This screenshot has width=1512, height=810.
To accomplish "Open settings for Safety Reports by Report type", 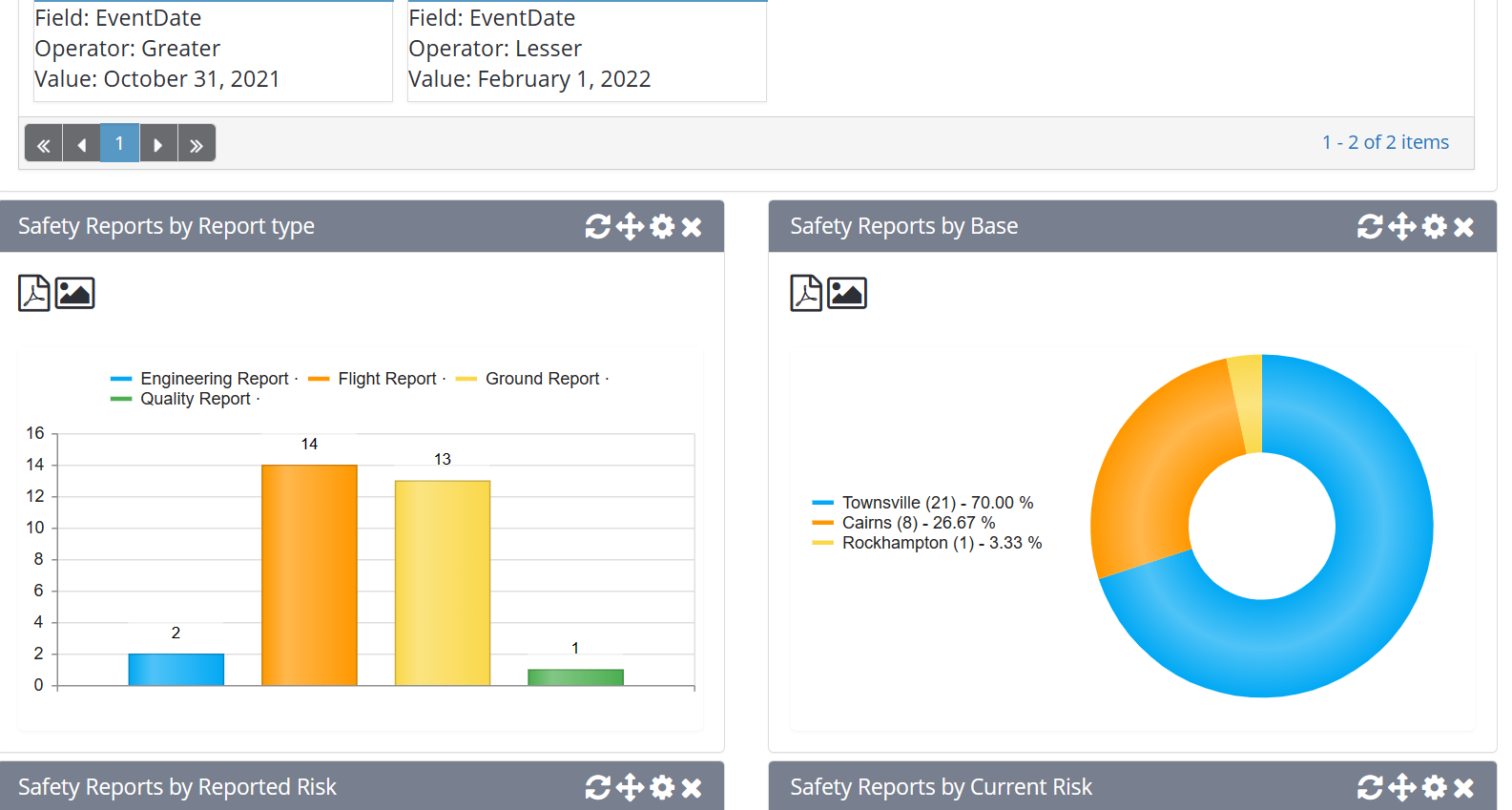I will 662,226.
